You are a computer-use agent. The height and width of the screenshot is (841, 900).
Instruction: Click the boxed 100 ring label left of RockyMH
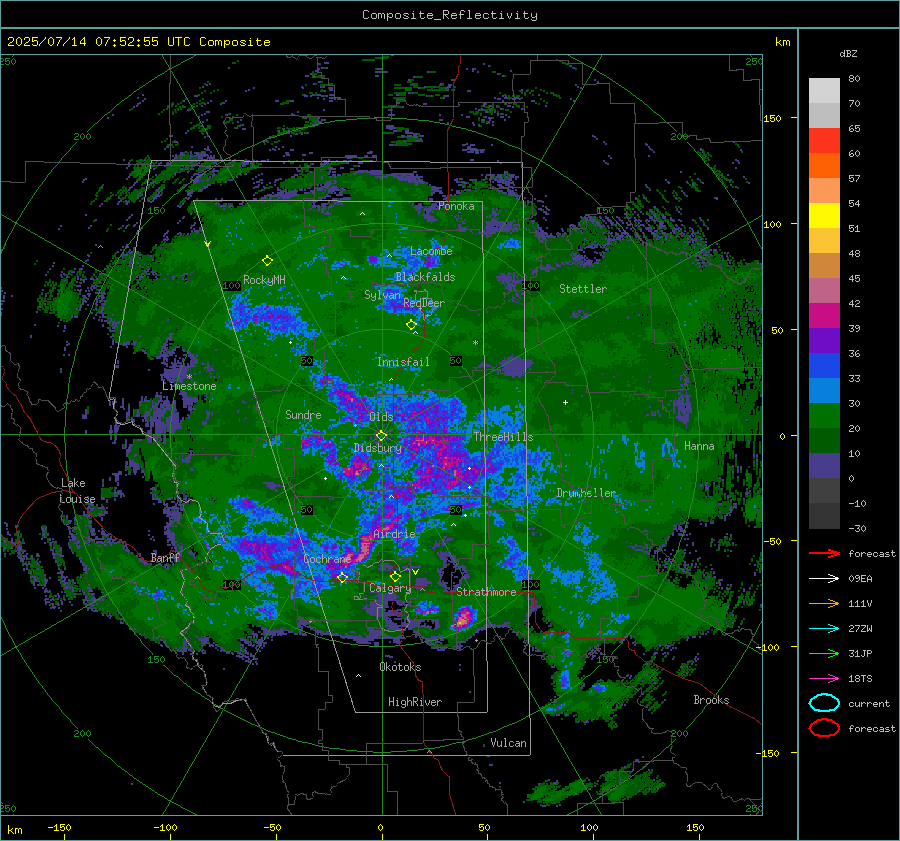tap(231, 285)
